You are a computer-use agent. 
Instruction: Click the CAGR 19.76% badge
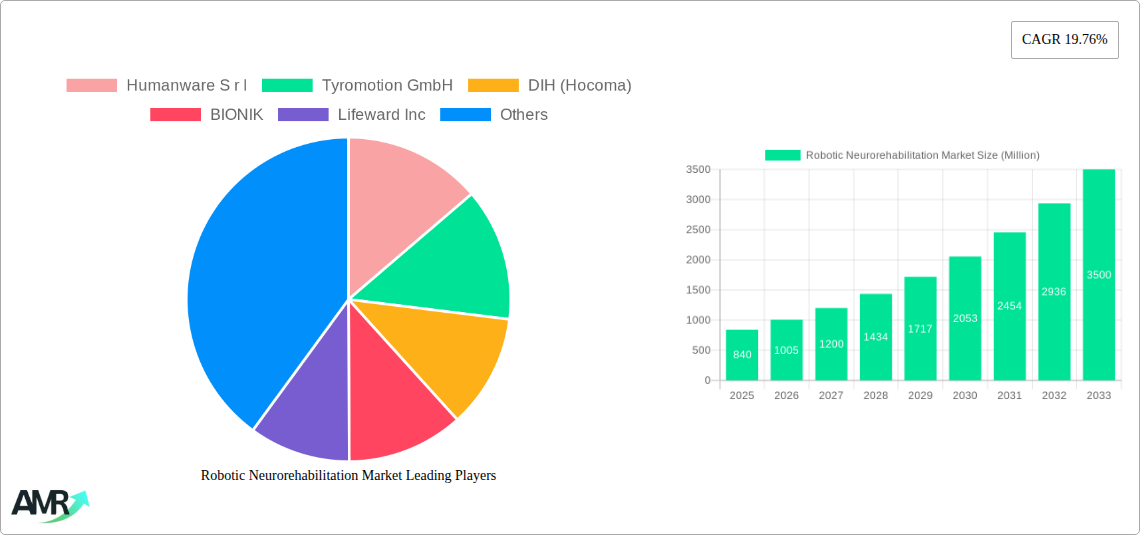tap(1064, 40)
